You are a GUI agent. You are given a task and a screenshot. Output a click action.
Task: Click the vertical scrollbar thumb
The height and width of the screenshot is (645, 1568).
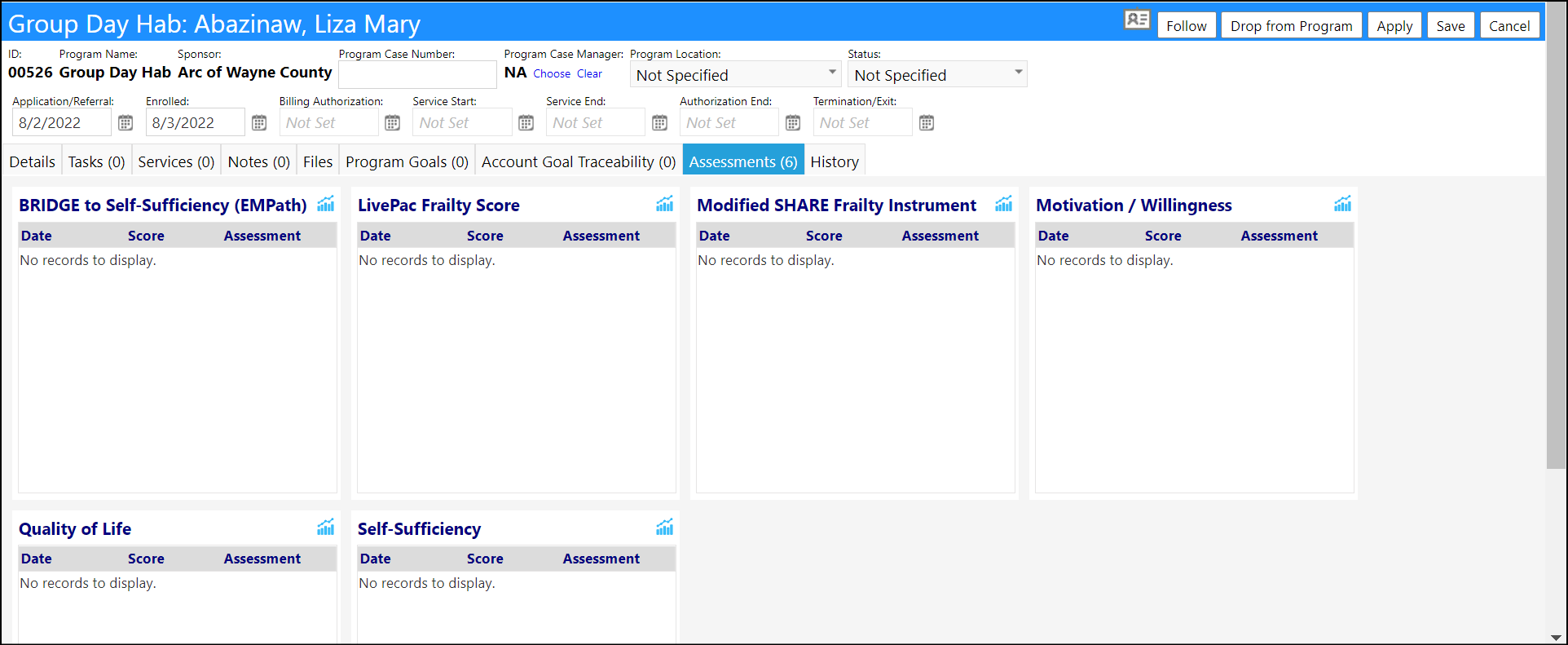[x=1555, y=235]
